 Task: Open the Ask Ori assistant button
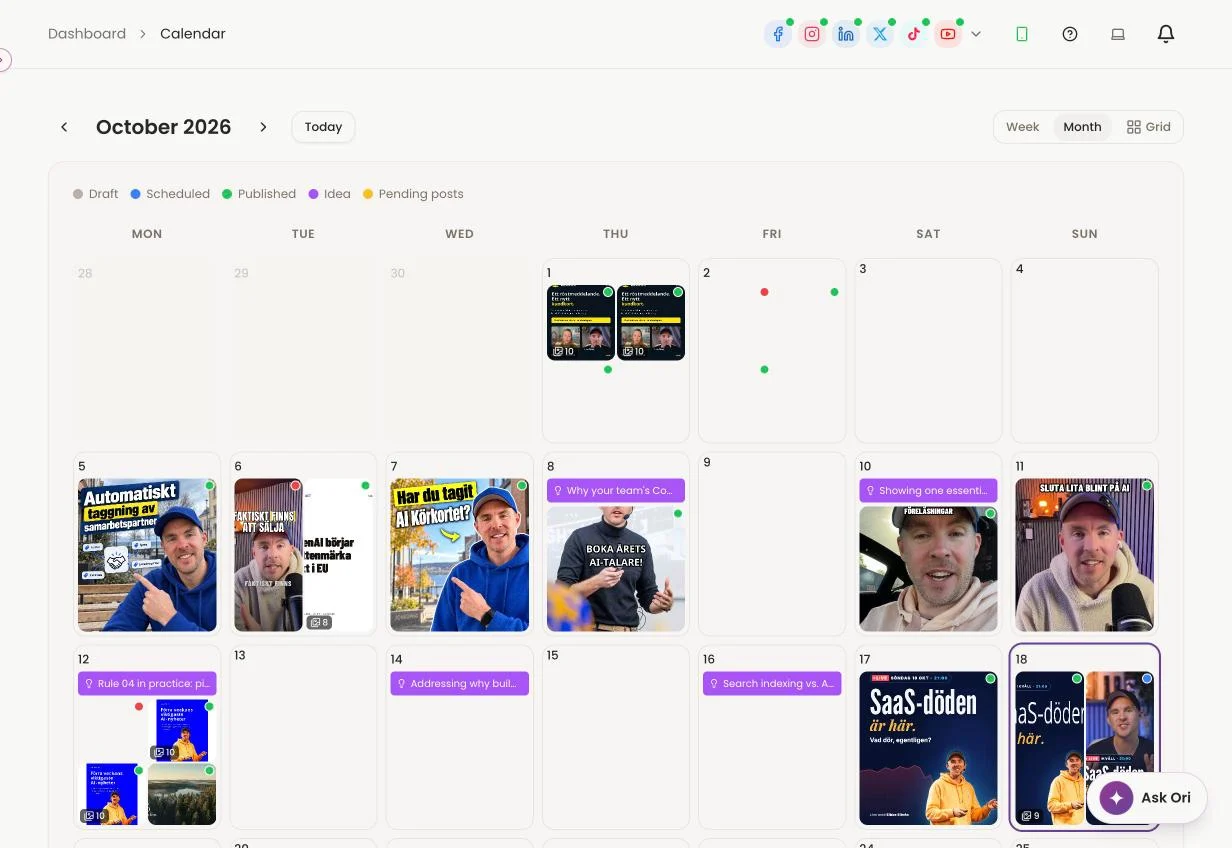(x=1147, y=798)
